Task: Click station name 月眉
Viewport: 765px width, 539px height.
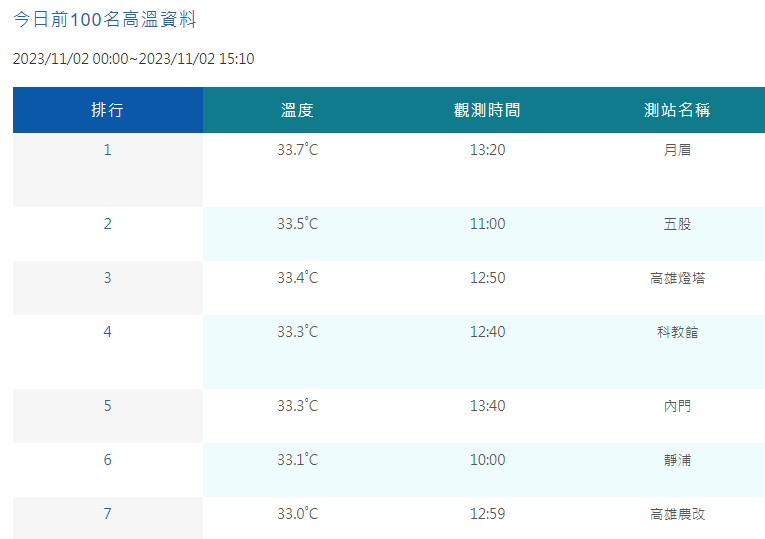Action: (677, 150)
